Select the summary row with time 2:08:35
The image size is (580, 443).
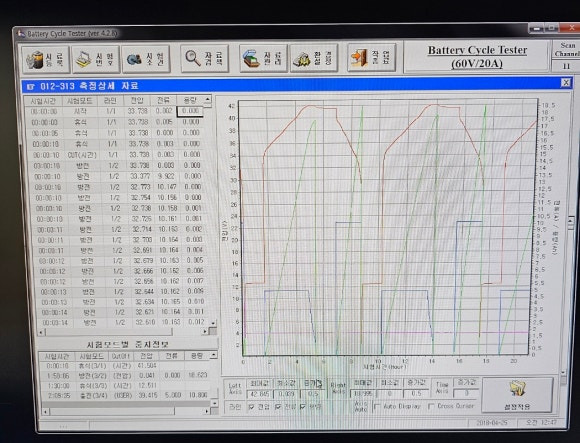128,395
